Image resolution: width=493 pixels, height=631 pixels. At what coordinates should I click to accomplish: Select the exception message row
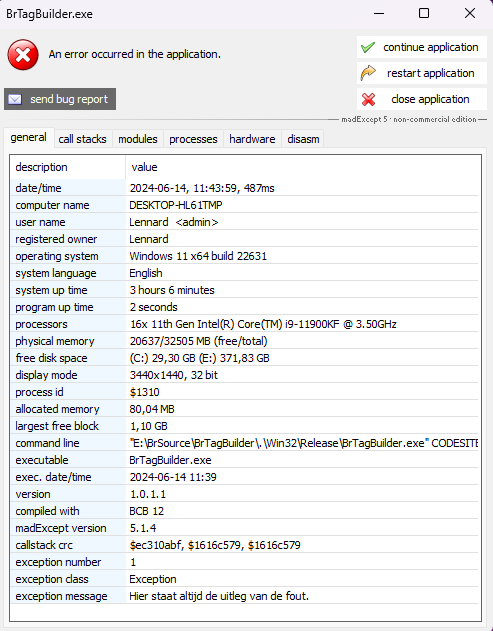244,596
